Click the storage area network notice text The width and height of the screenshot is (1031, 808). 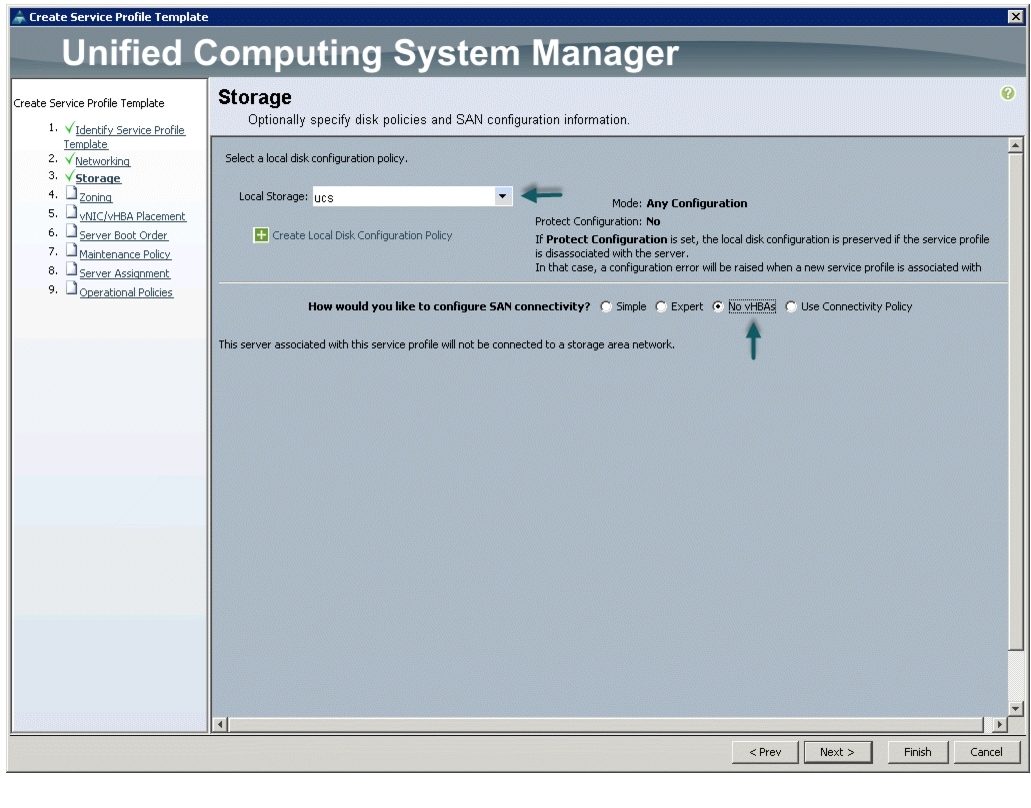click(x=446, y=345)
